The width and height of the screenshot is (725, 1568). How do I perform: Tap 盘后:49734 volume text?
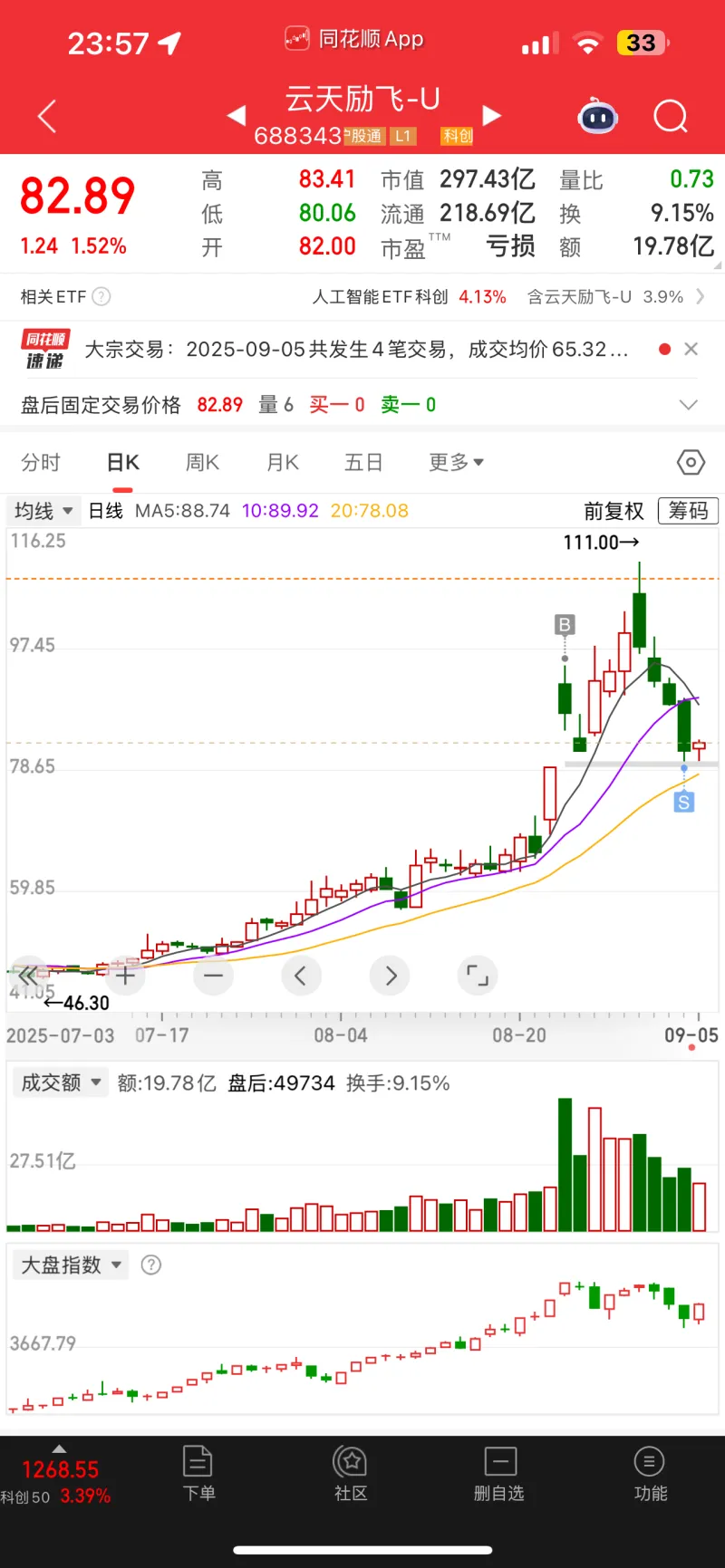pos(281,1082)
